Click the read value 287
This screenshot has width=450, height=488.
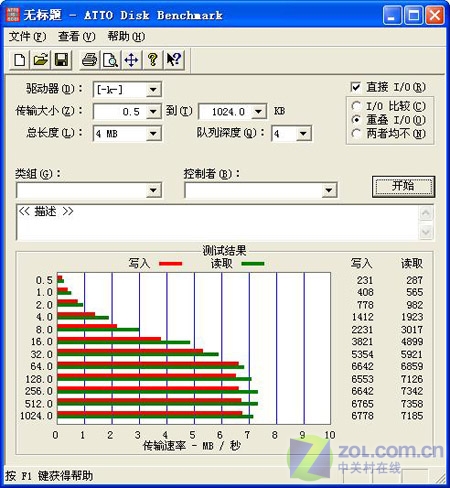[x=415, y=280]
